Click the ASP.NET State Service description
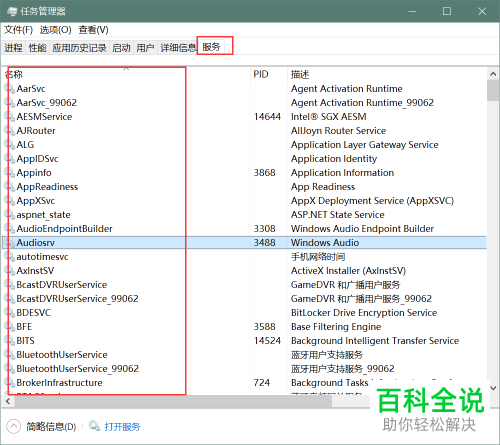Viewport: 500px width, 445px height. (x=338, y=215)
